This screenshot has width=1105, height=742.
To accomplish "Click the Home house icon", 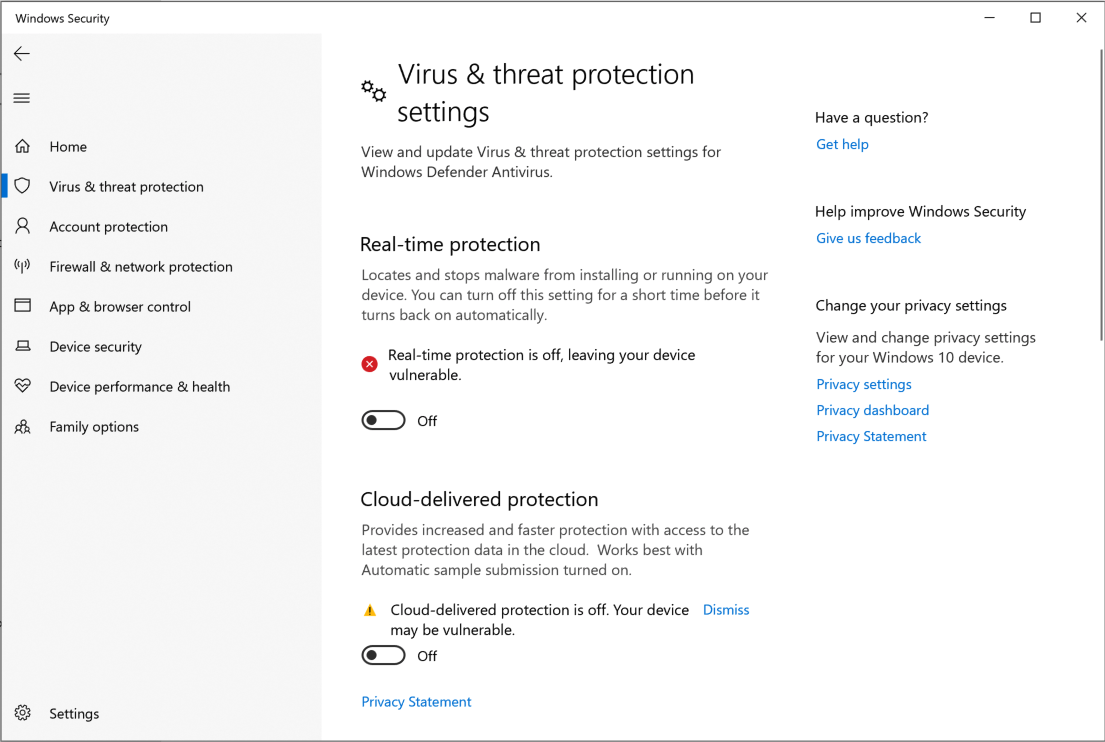I will point(22,147).
